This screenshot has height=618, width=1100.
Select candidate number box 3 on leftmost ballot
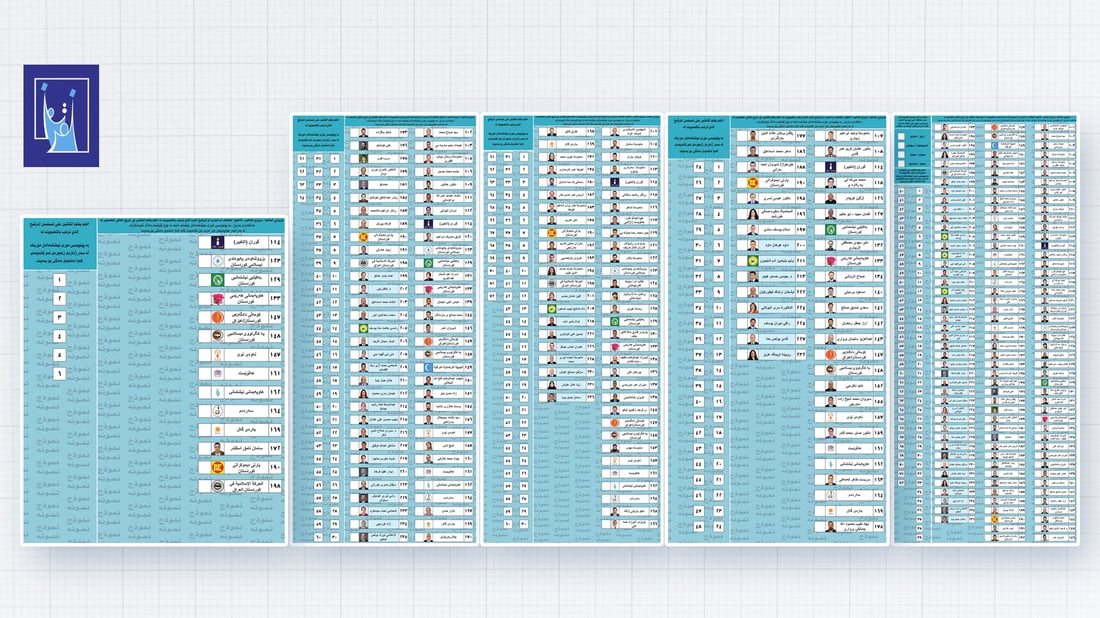[x=60, y=317]
